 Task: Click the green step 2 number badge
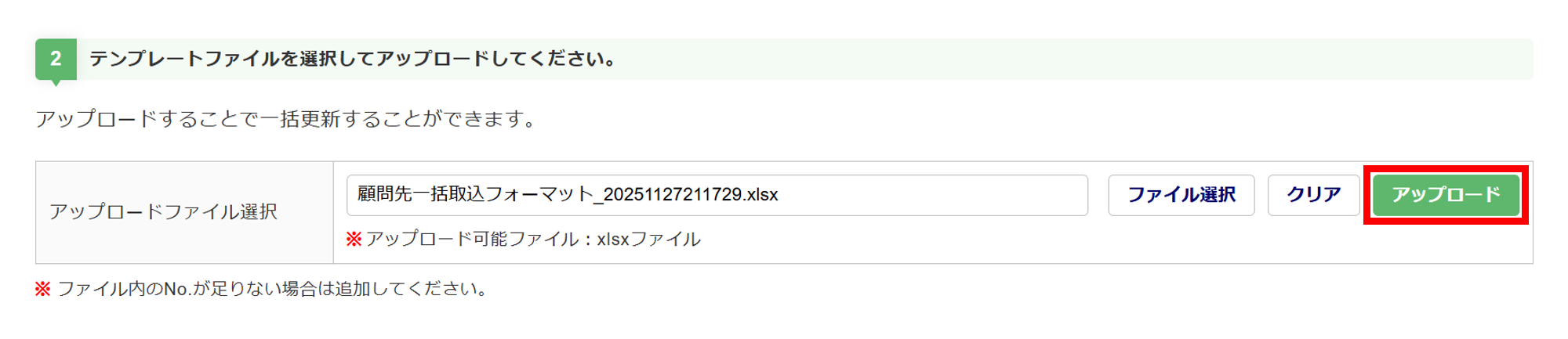tap(56, 59)
